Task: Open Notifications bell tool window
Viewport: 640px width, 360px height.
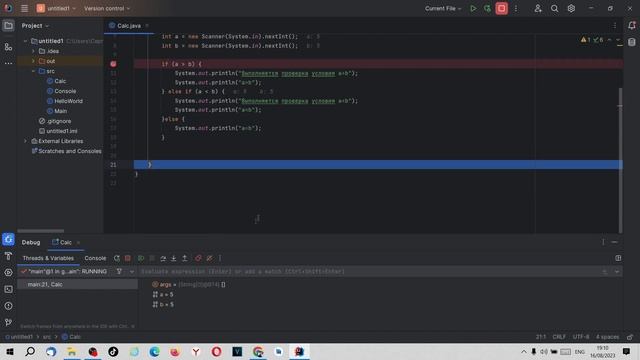Action: pyautogui.click(x=631, y=25)
